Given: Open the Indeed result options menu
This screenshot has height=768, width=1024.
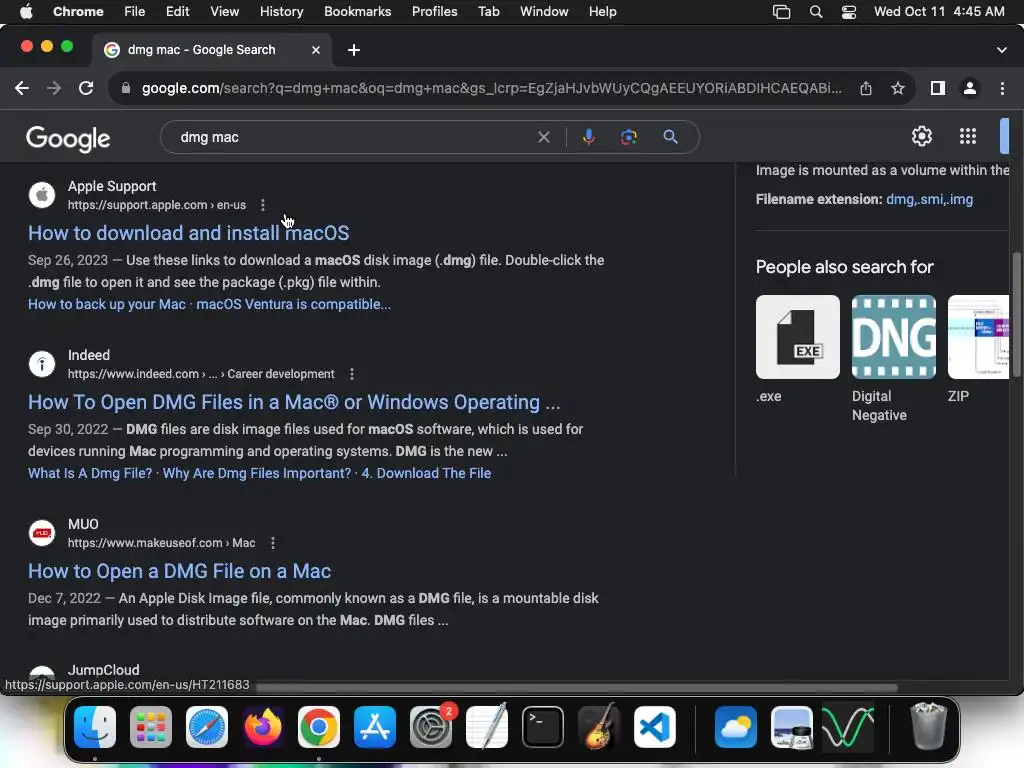Looking at the screenshot, I should (351, 374).
